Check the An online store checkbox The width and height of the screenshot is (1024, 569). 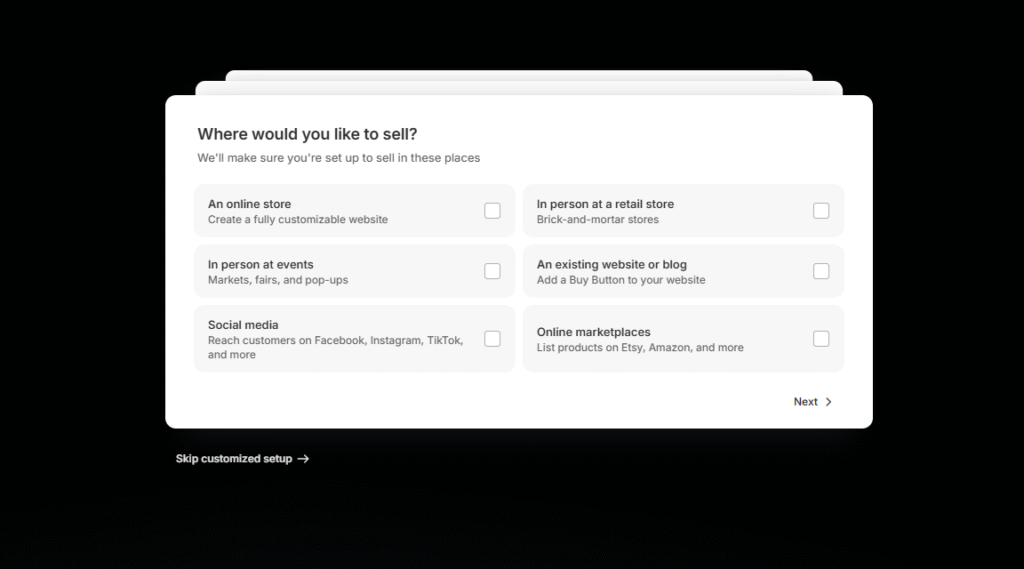point(492,211)
